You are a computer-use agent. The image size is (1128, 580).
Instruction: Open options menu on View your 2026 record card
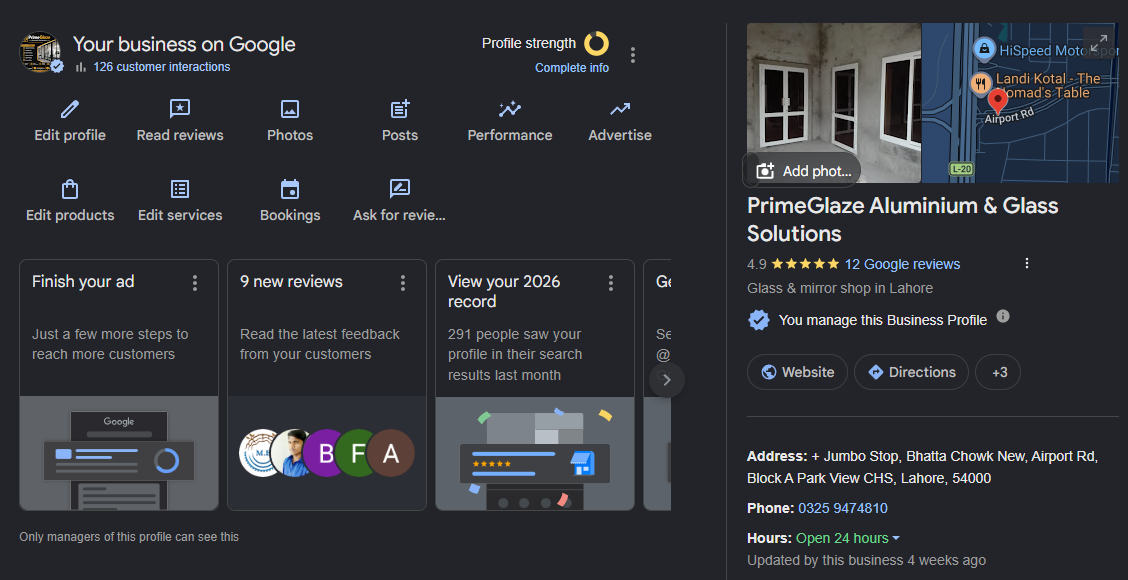click(x=611, y=283)
